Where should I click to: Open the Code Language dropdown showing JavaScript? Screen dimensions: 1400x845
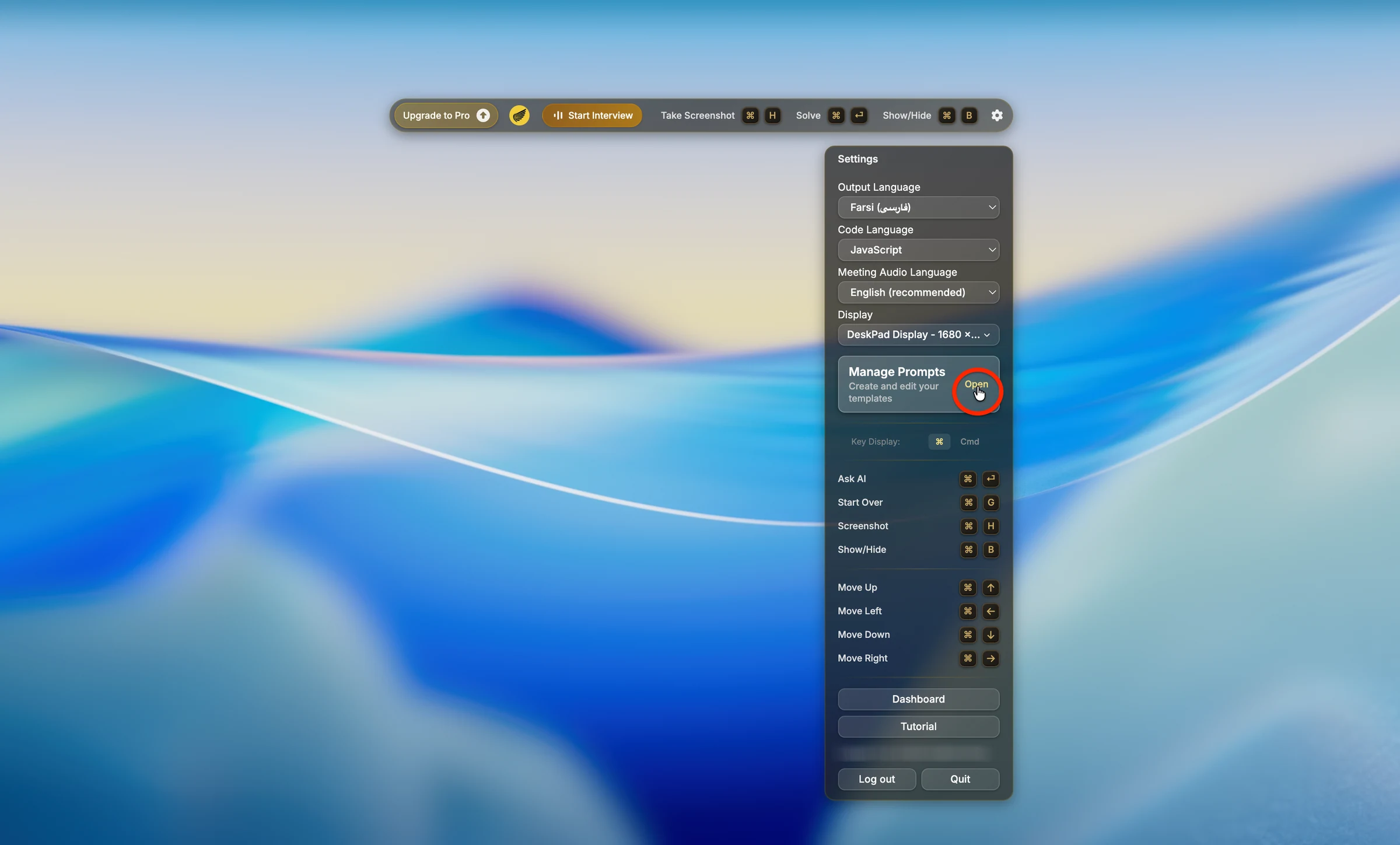tap(918, 250)
